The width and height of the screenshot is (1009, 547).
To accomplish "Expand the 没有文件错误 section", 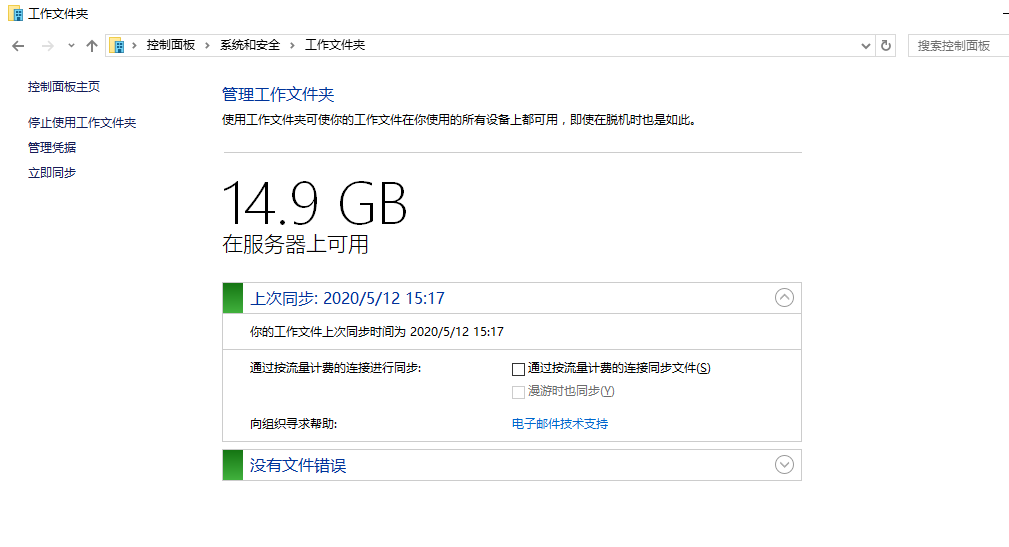I will [x=784, y=464].
